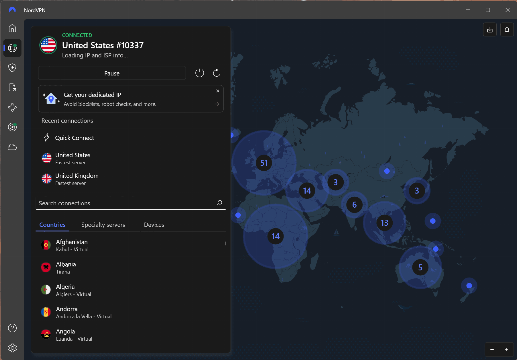Click the Quick Connect lightning icon

click(x=46, y=137)
